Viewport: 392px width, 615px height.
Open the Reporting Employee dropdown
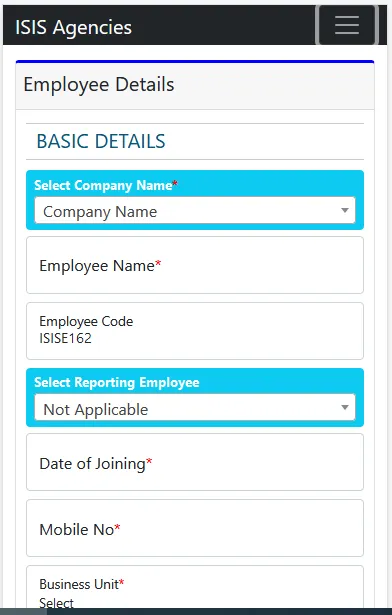click(195, 408)
